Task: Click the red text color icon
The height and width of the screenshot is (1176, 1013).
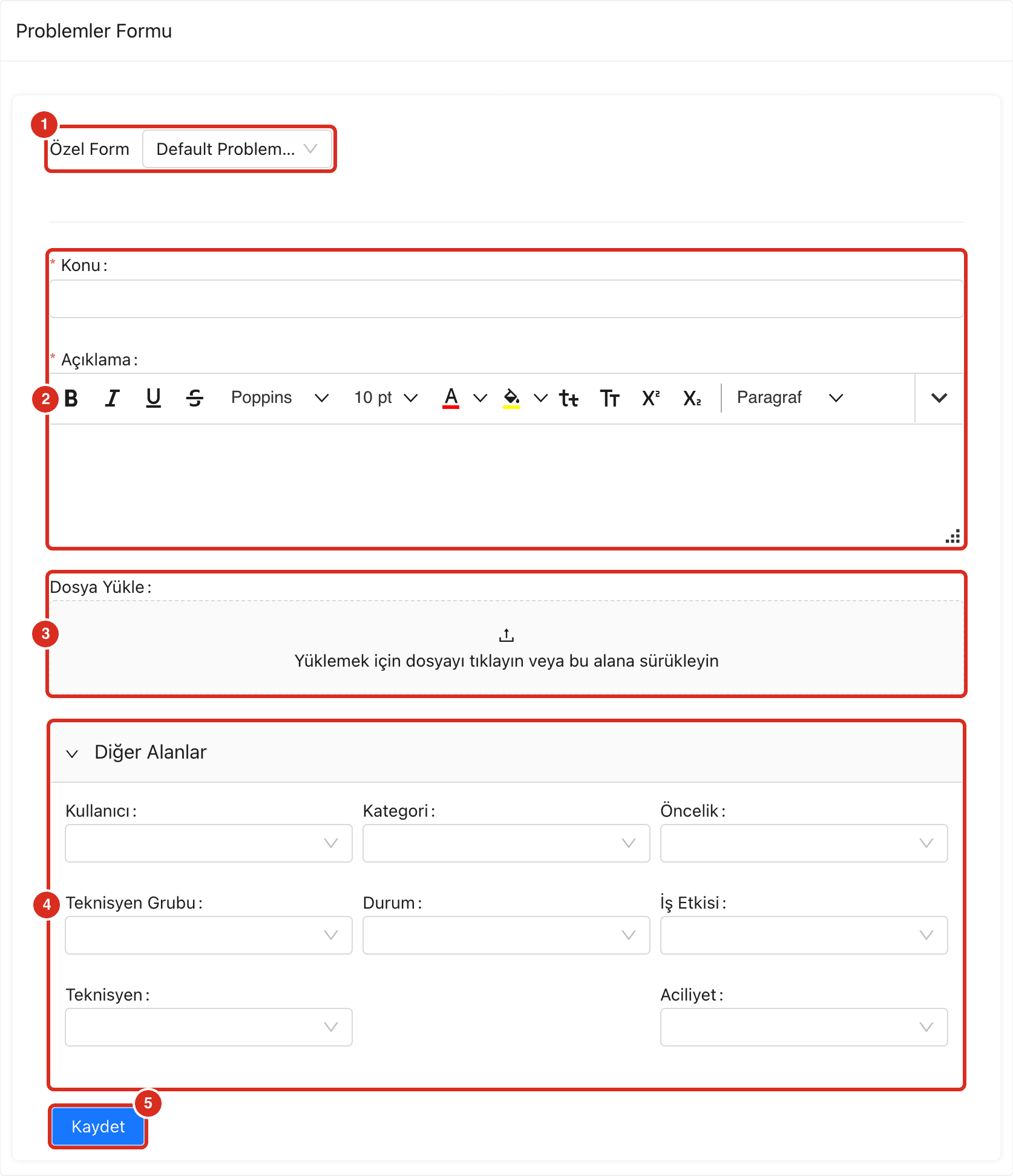Action: pyautogui.click(x=451, y=398)
